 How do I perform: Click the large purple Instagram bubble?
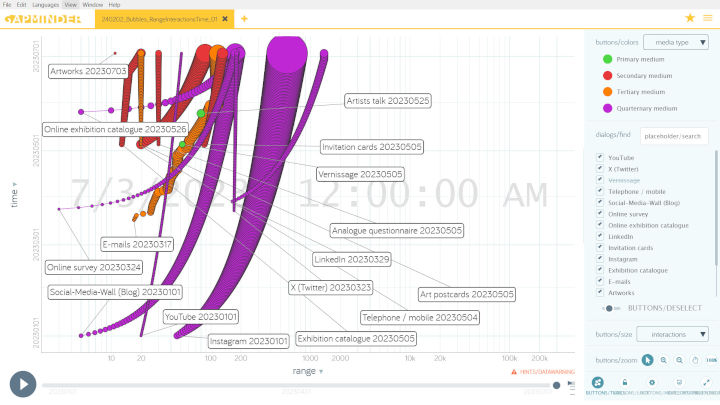tap(287, 52)
